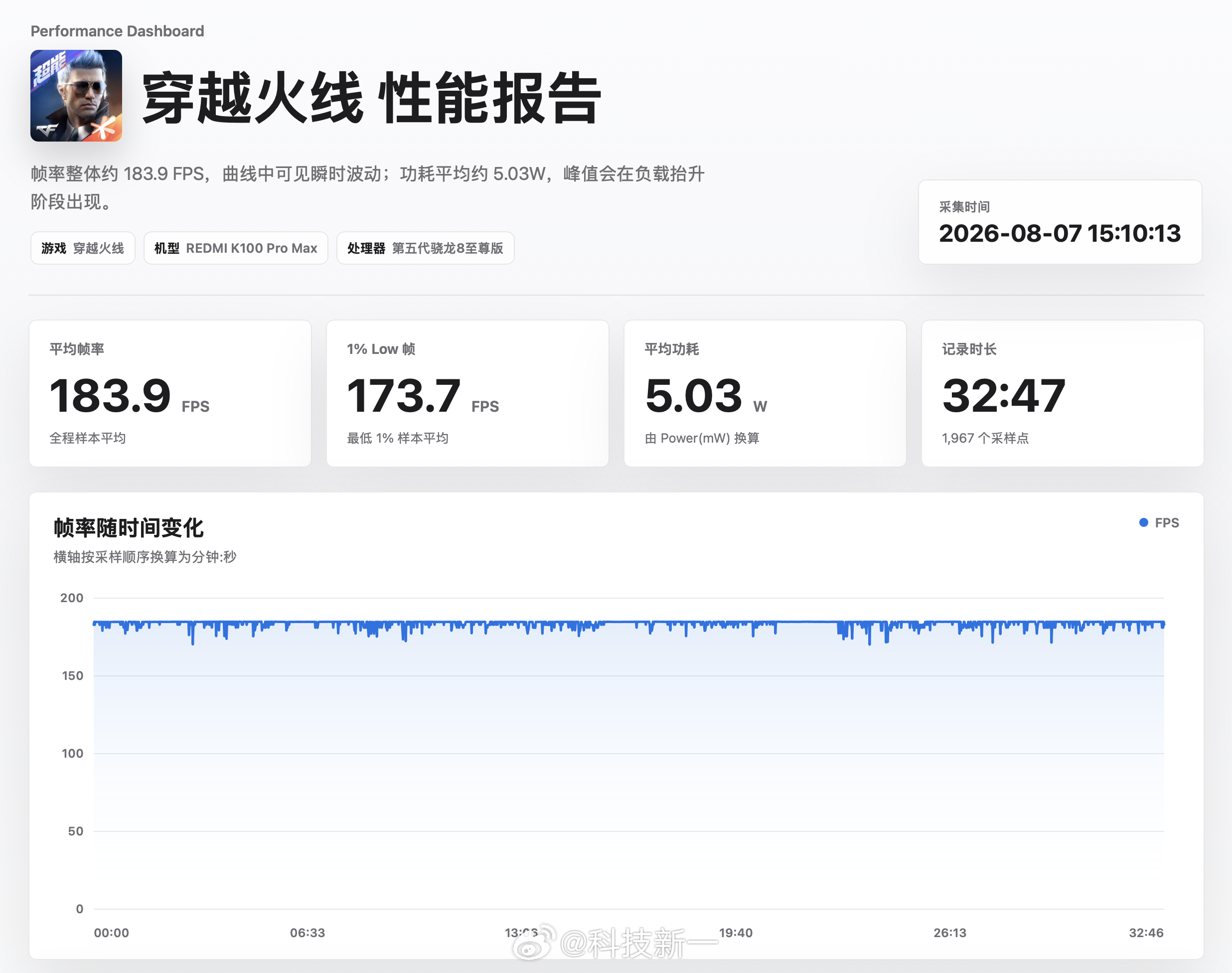Click the "00:00" x-axis time label

tap(112, 933)
